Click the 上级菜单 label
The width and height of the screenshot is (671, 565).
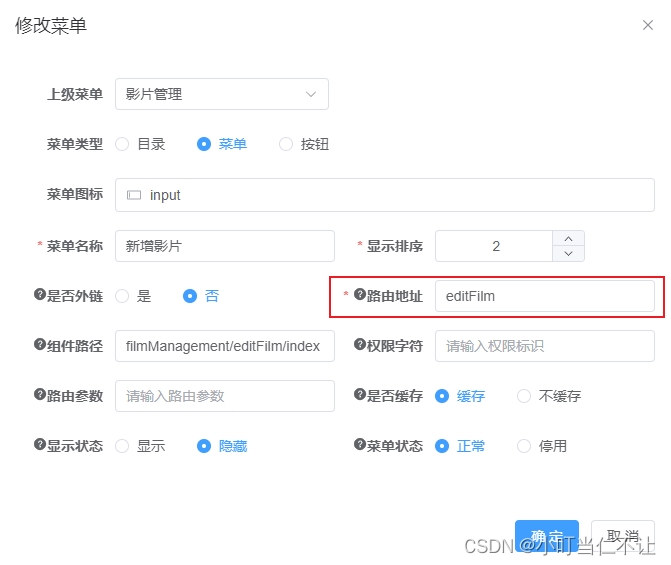tap(75, 94)
